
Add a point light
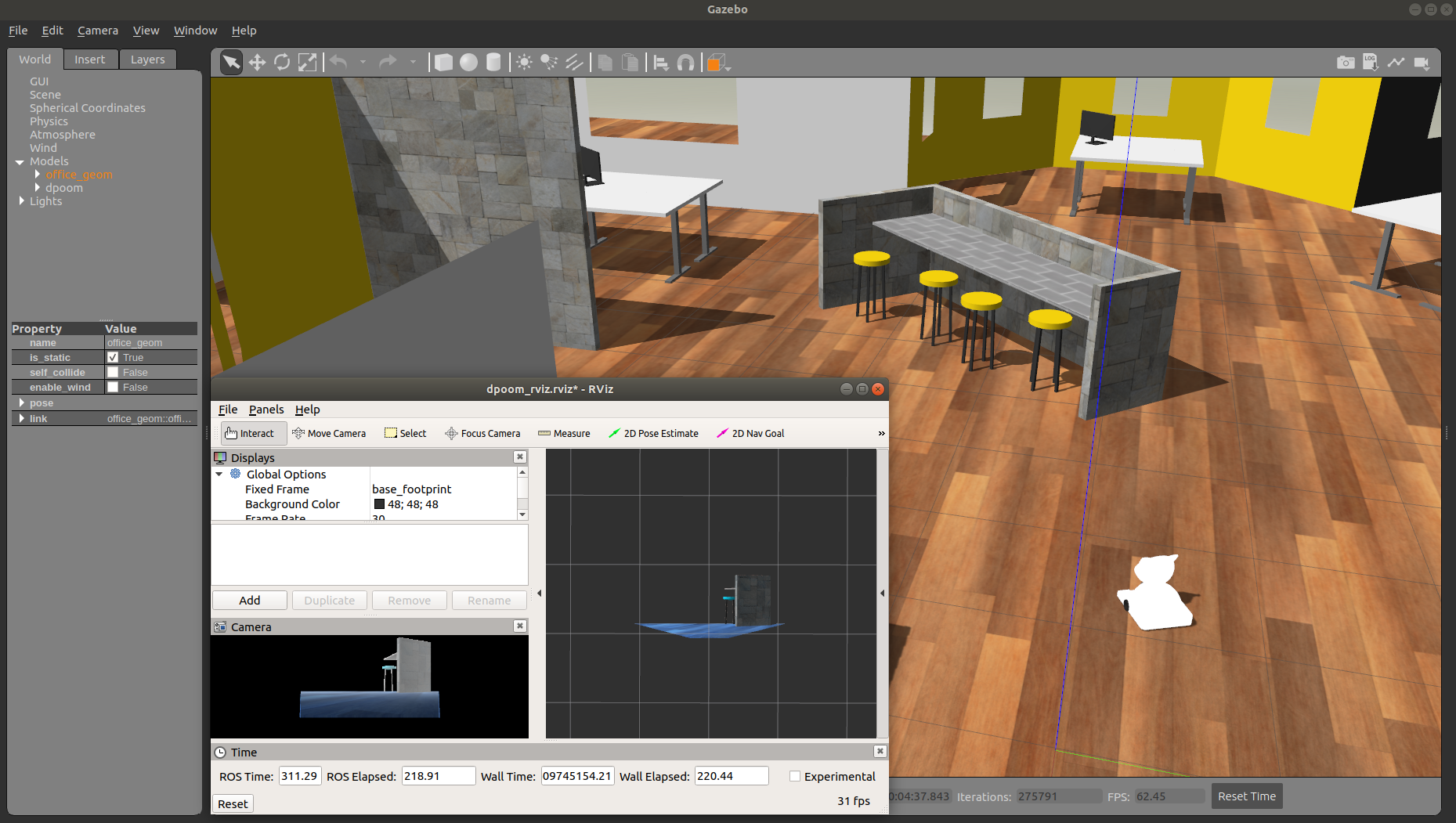click(x=524, y=63)
